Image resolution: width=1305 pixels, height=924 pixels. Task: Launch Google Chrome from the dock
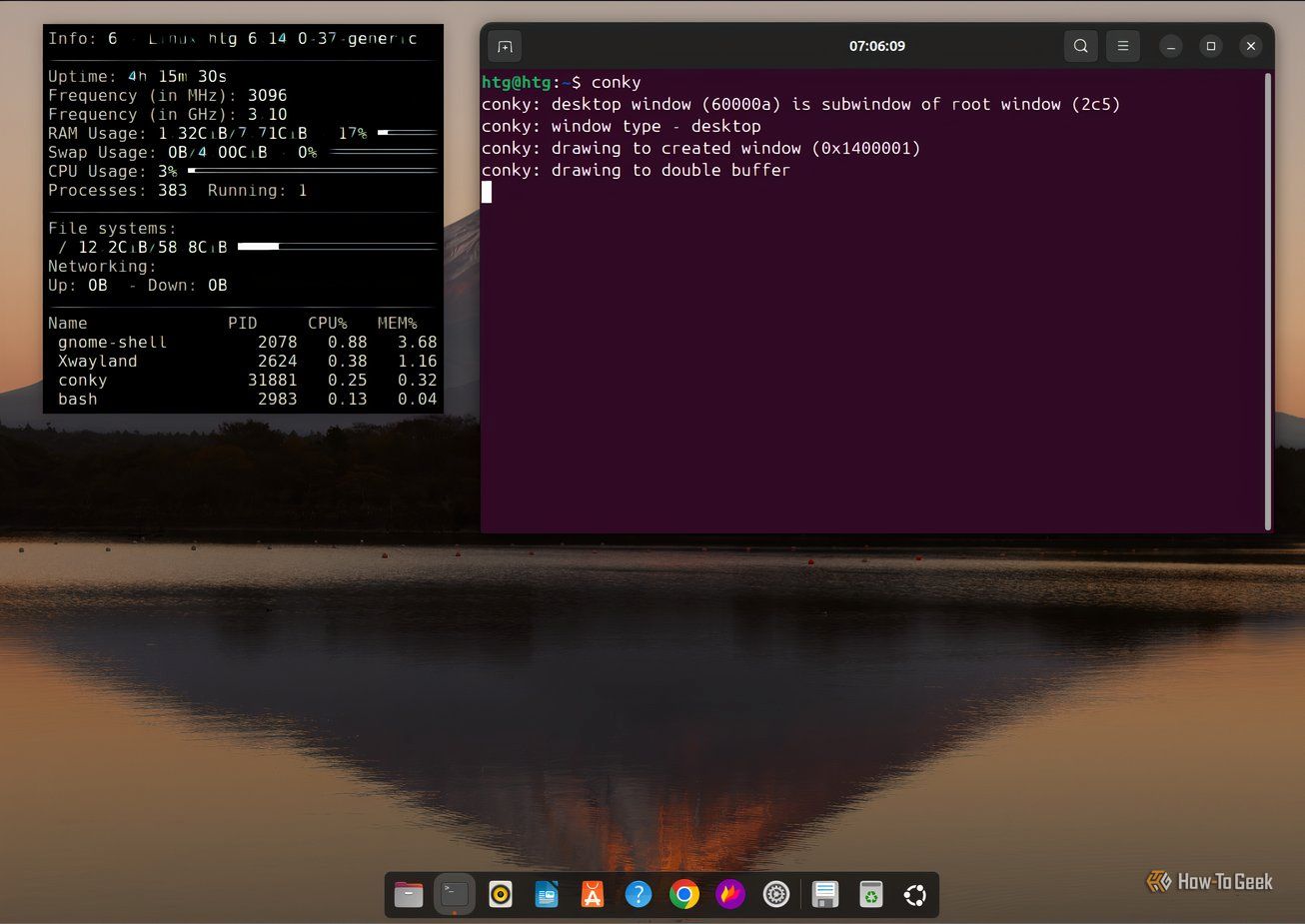click(x=684, y=894)
